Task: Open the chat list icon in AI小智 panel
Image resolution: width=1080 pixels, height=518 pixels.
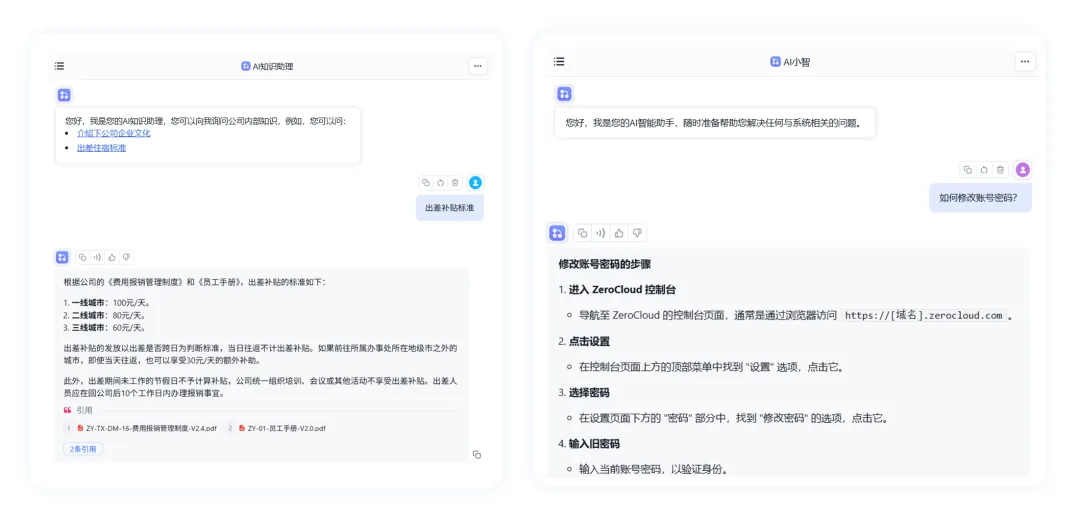Action: coord(559,61)
